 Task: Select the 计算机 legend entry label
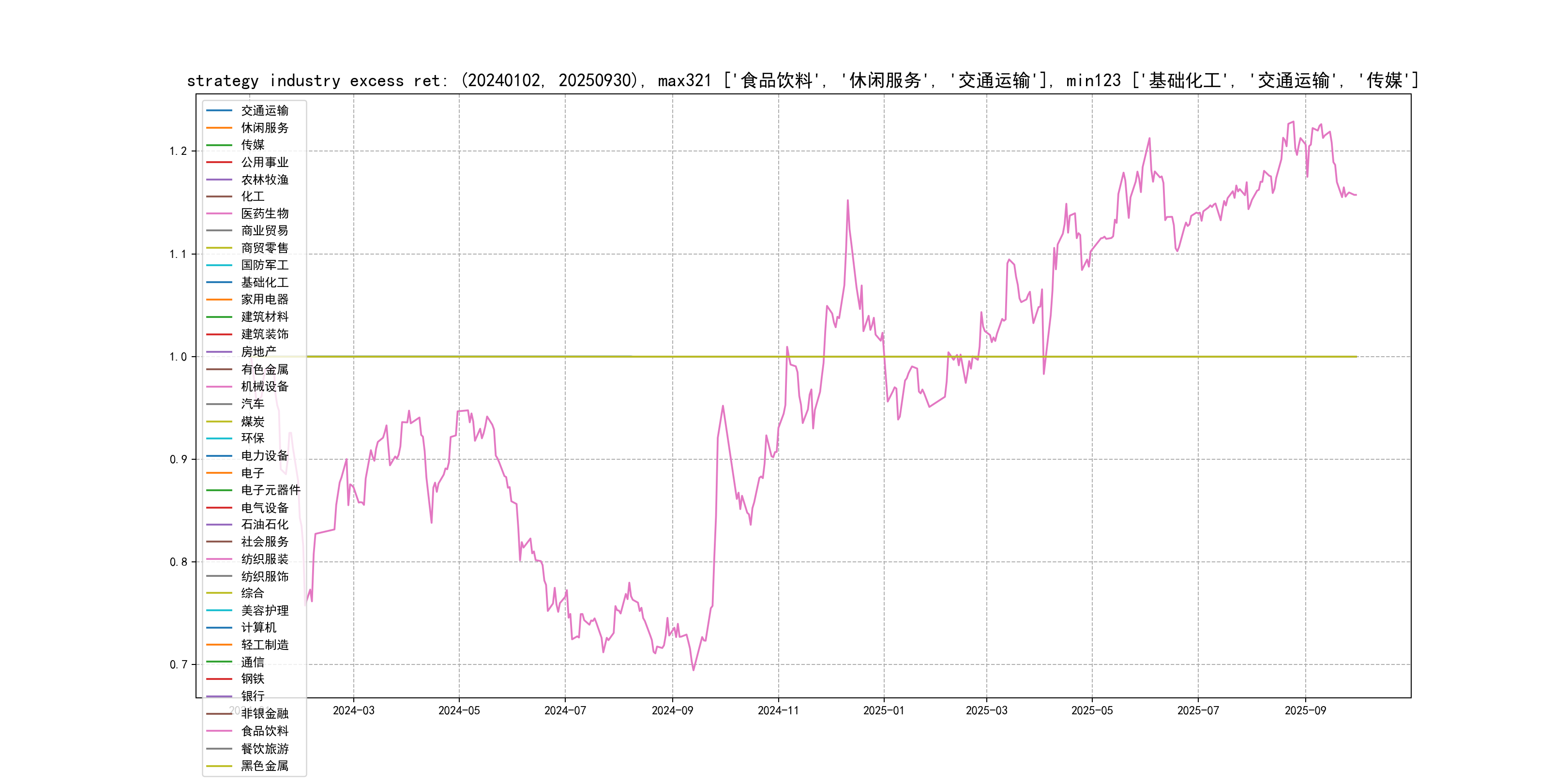(x=259, y=627)
